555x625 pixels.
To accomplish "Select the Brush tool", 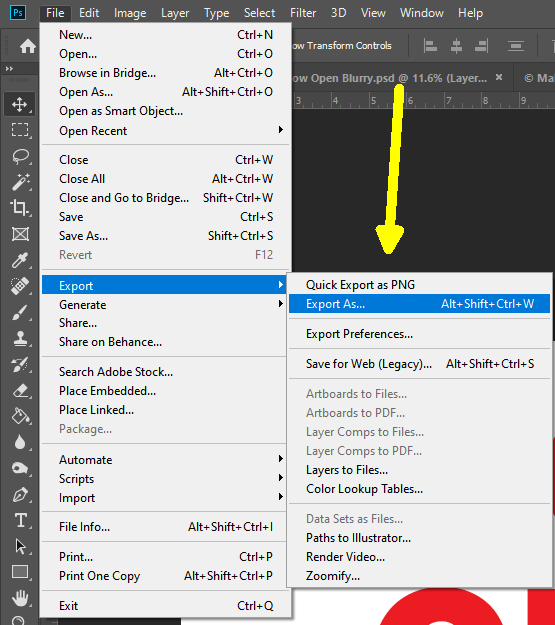I will click(20, 312).
